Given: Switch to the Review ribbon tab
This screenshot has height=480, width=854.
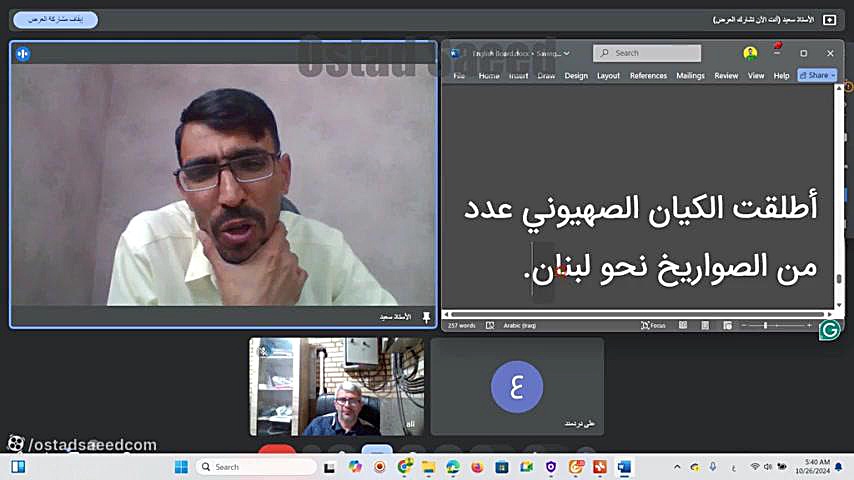Looking at the screenshot, I should (x=726, y=76).
